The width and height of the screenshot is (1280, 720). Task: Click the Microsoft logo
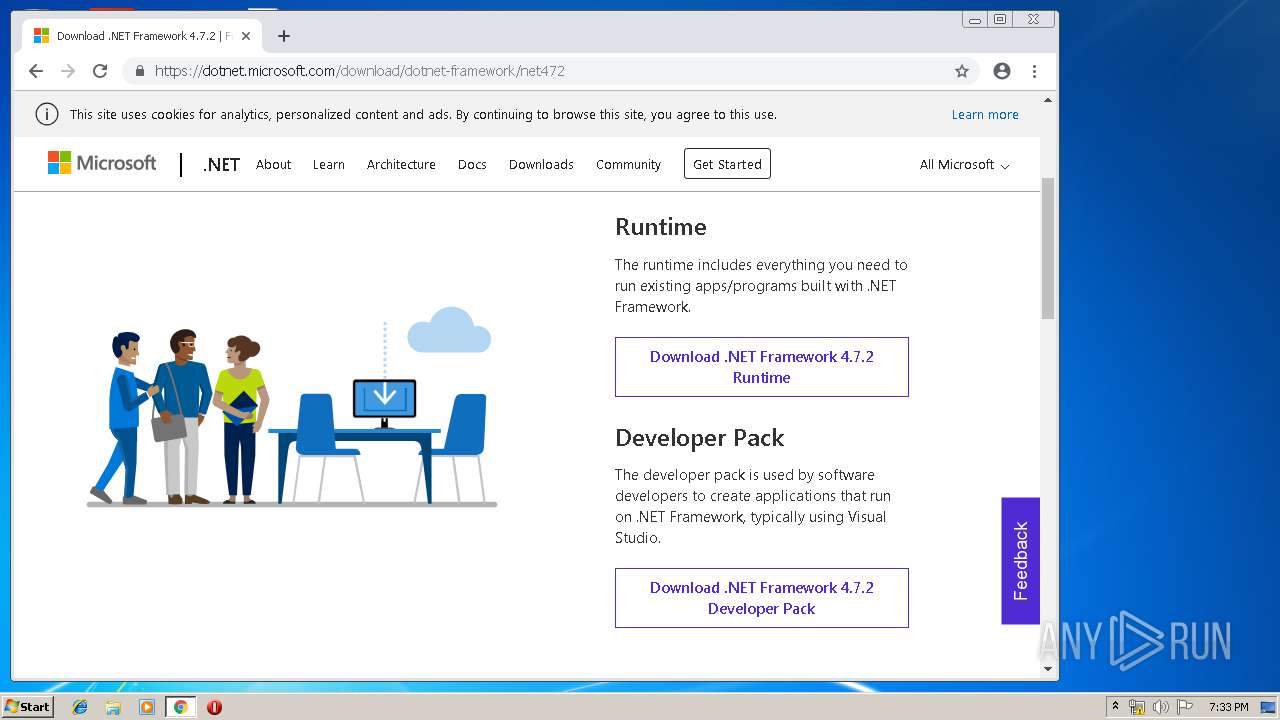pyautogui.click(x=102, y=163)
